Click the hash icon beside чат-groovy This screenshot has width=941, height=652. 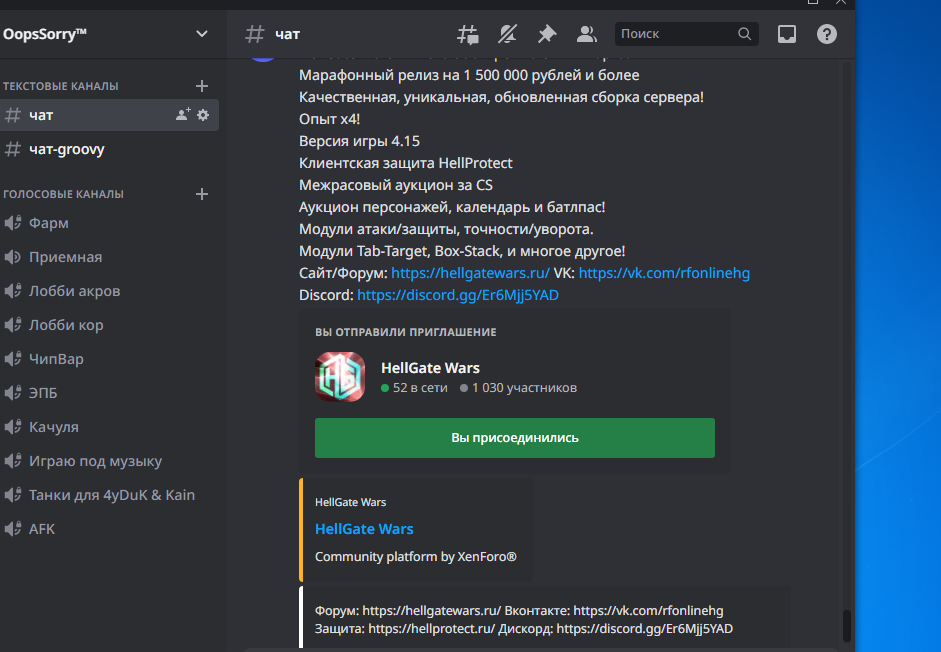tap(13, 149)
